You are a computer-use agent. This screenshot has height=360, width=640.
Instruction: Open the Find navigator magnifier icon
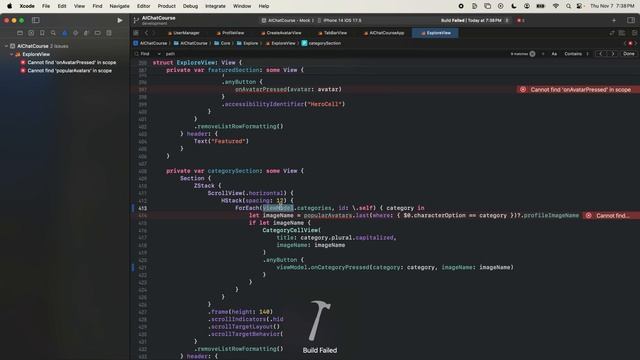(53, 33)
